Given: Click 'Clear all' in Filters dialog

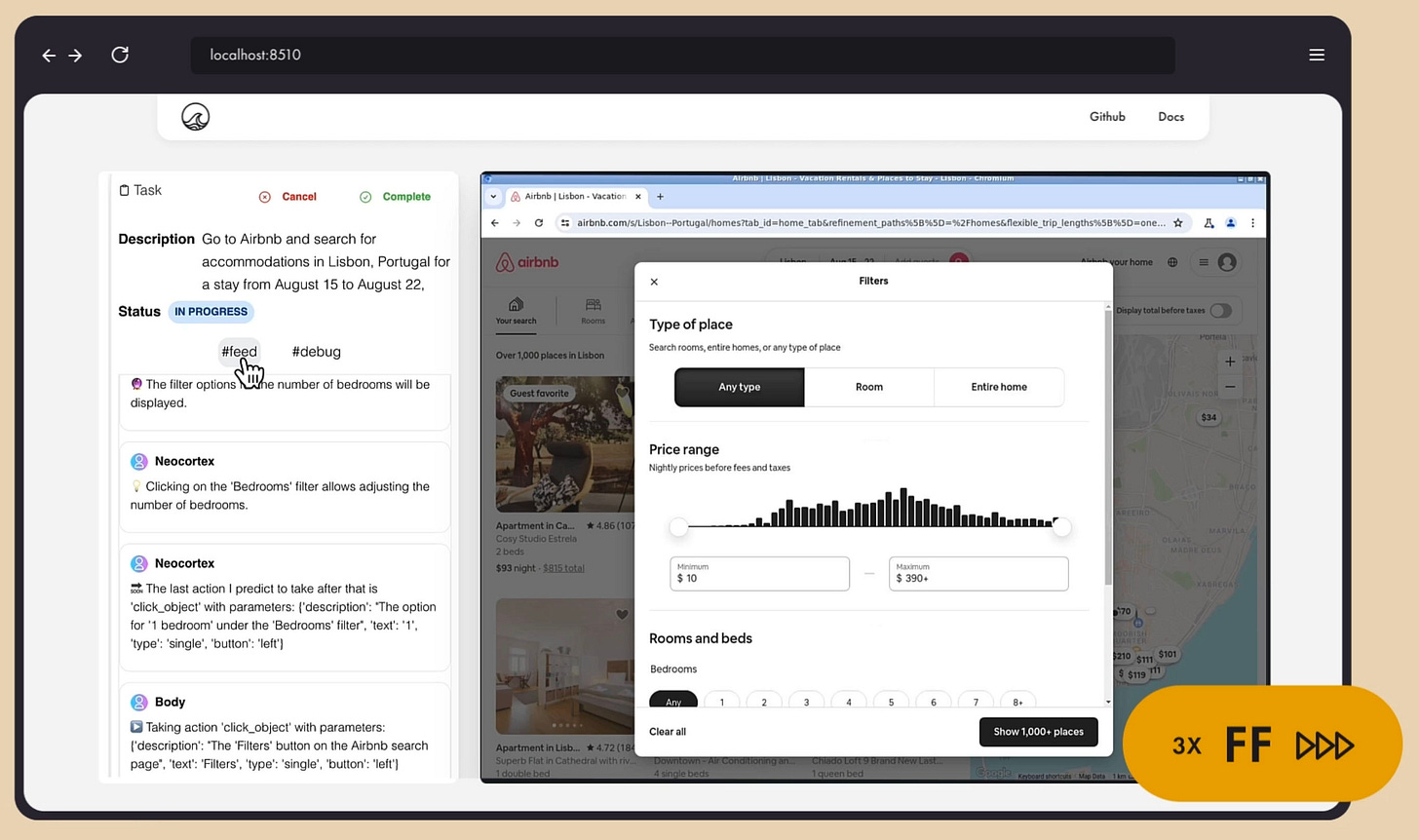Looking at the screenshot, I should [668, 732].
